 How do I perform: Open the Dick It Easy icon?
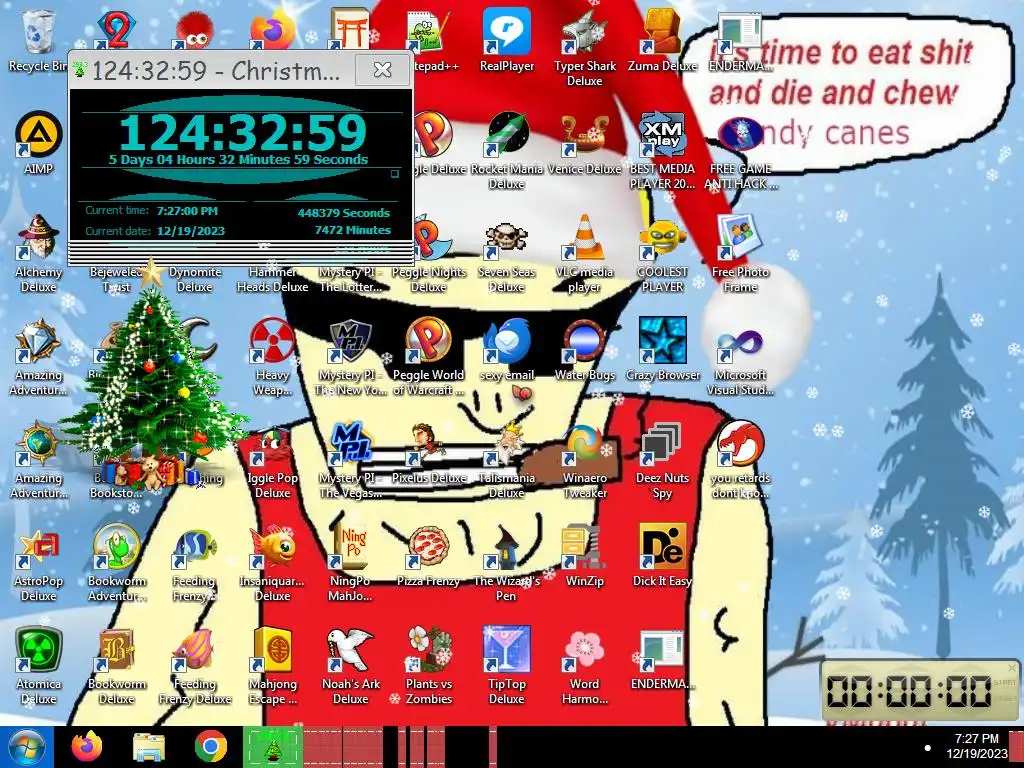[662, 556]
